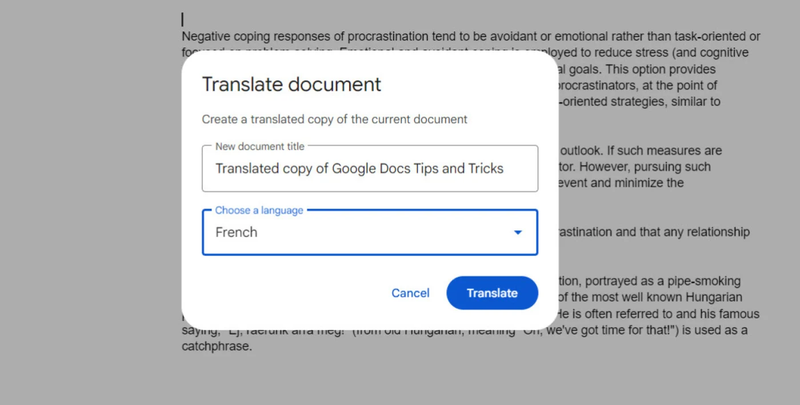Click the paragraph starting 'Negative coping responses'
This screenshot has height=405, width=800.
click(x=471, y=37)
